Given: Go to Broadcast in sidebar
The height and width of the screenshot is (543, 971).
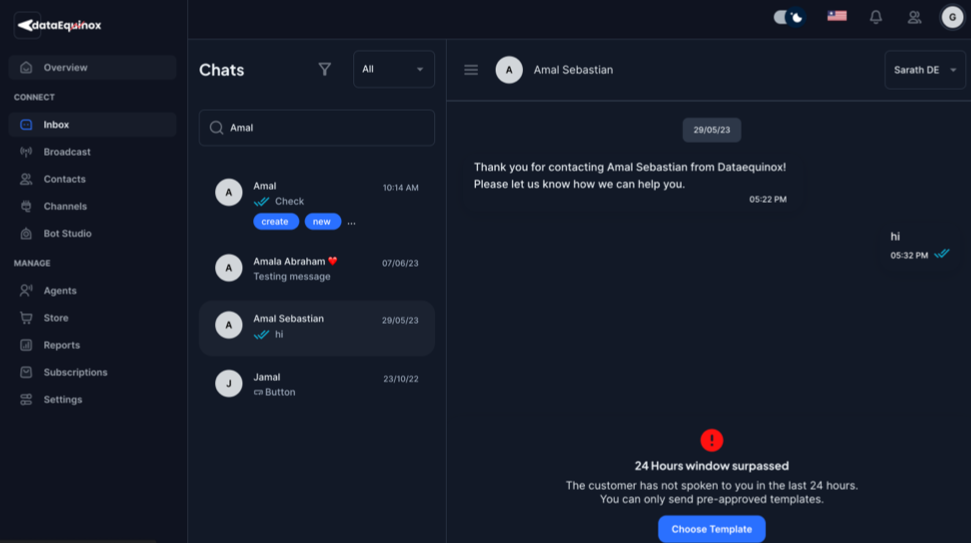Looking at the screenshot, I should (x=67, y=152).
